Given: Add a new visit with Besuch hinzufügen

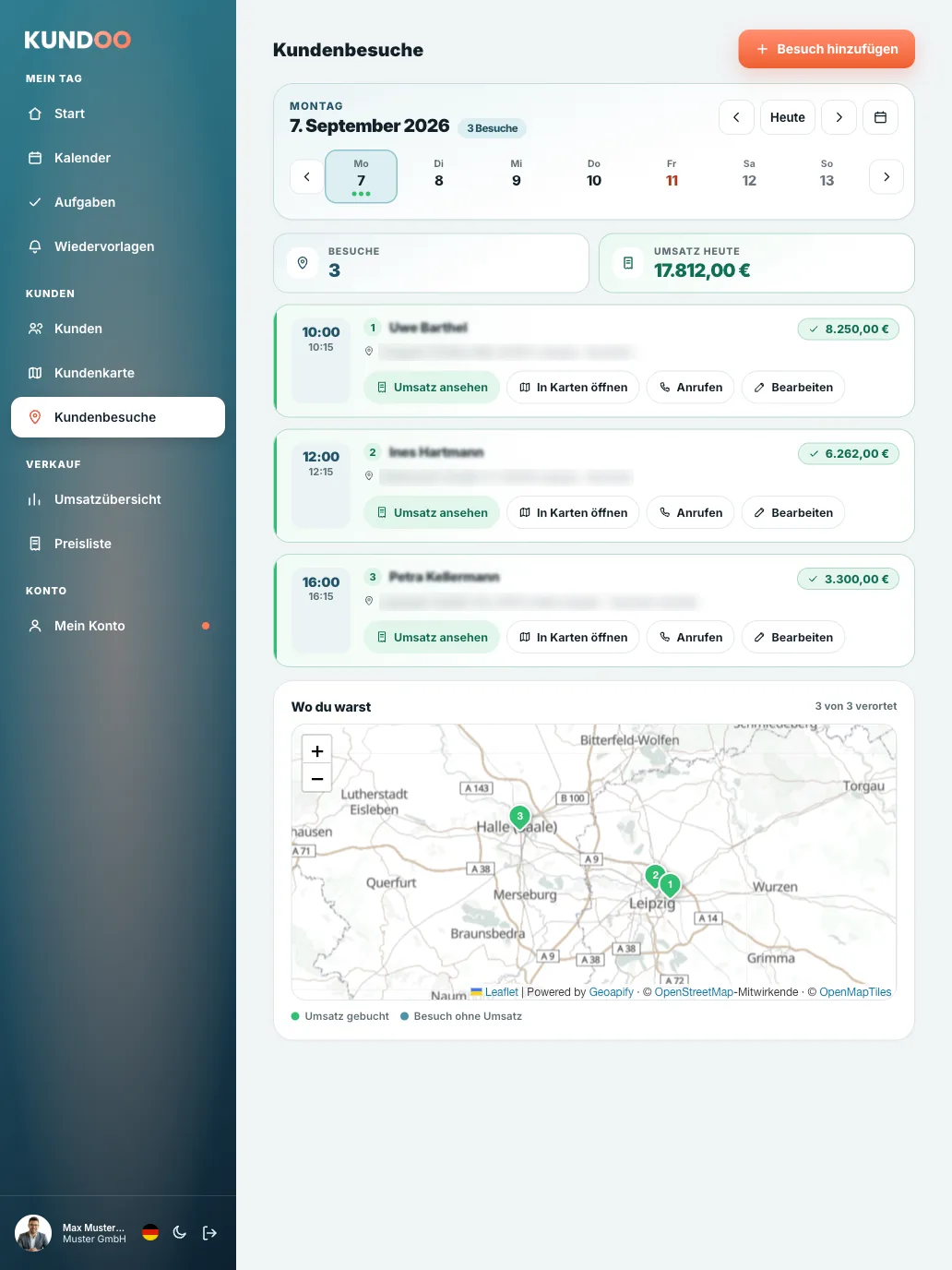Looking at the screenshot, I should tap(827, 49).
